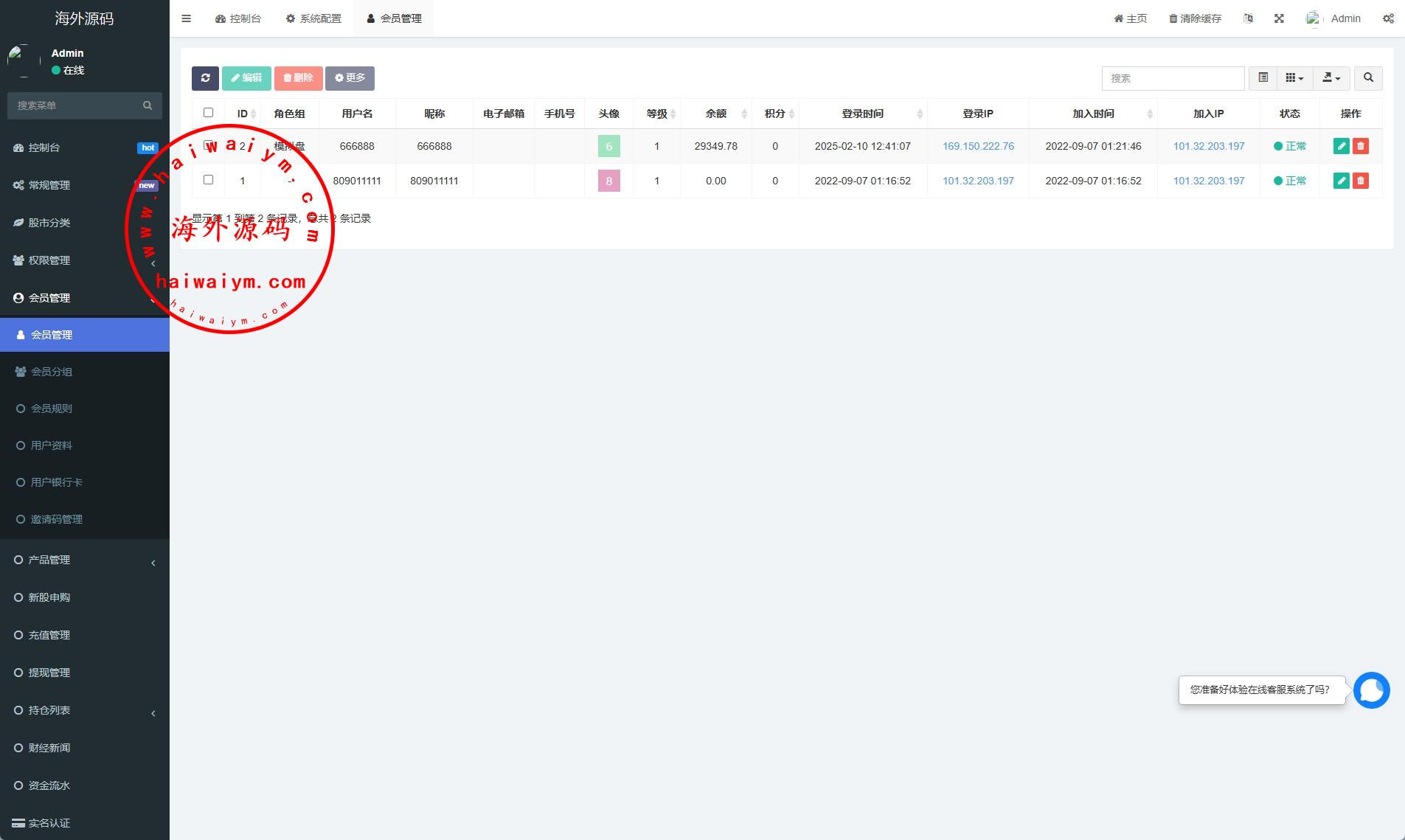Expand the 产品管理 sidebar menu
Viewport: 1405px width, 840px height.
click(85, 560)
